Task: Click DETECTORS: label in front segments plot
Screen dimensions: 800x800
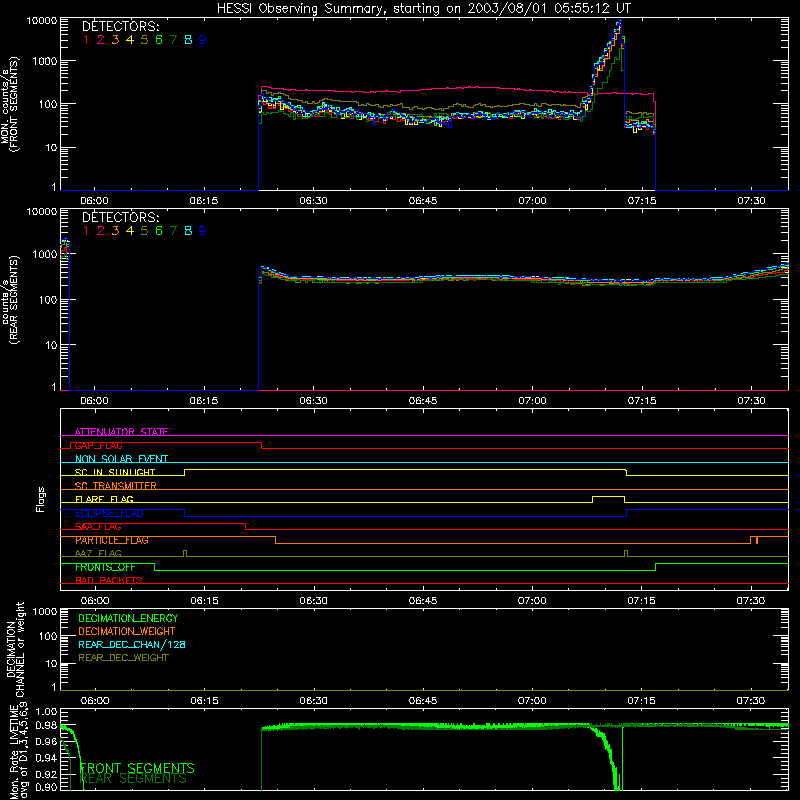Action: (x=120, y=26)
